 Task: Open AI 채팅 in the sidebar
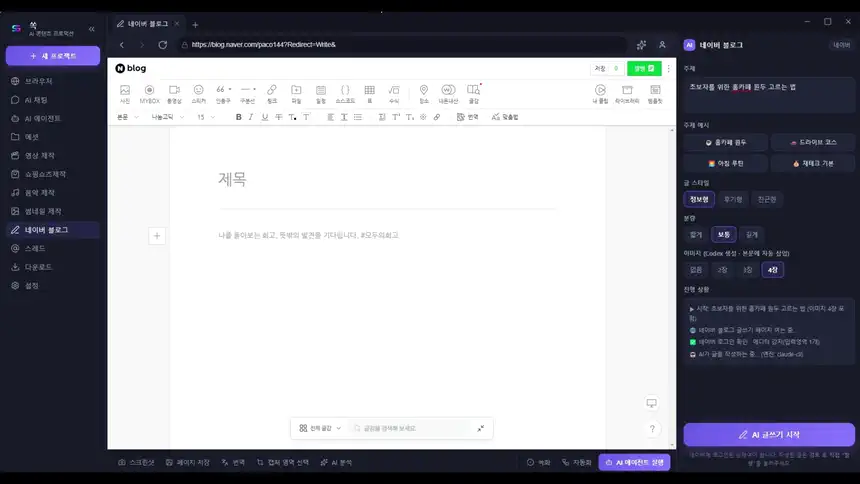53,100
